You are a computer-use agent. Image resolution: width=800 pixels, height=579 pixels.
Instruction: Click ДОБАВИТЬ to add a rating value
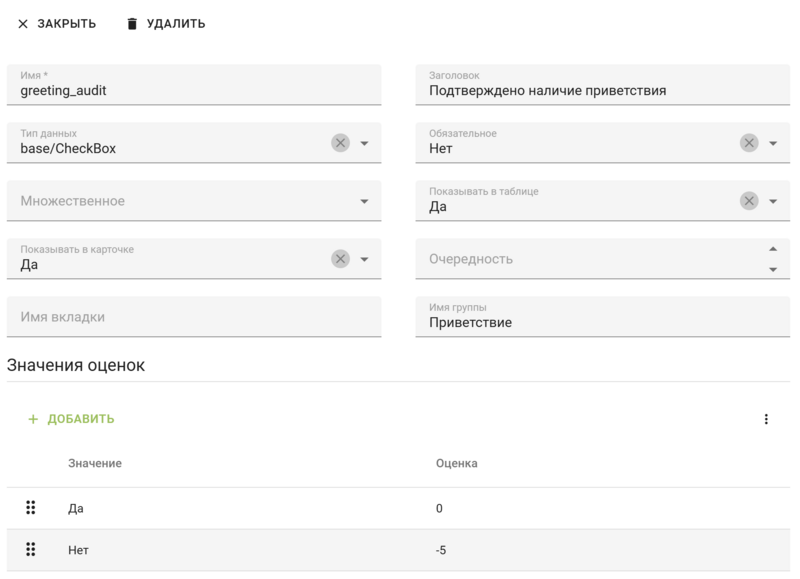(71, 419)
